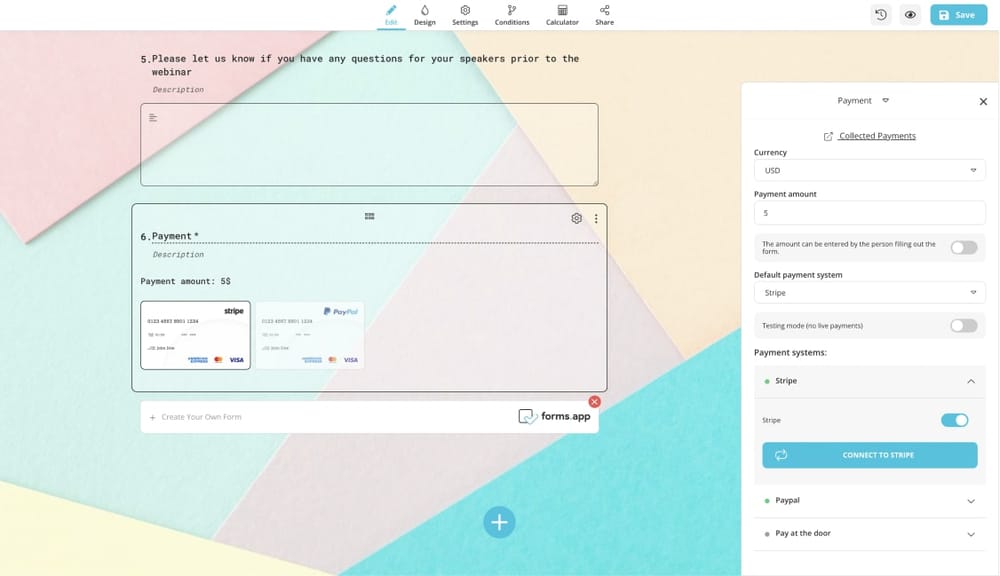Close the Payment settings panel
1000x576 pixels.
[x=982, y=101]
